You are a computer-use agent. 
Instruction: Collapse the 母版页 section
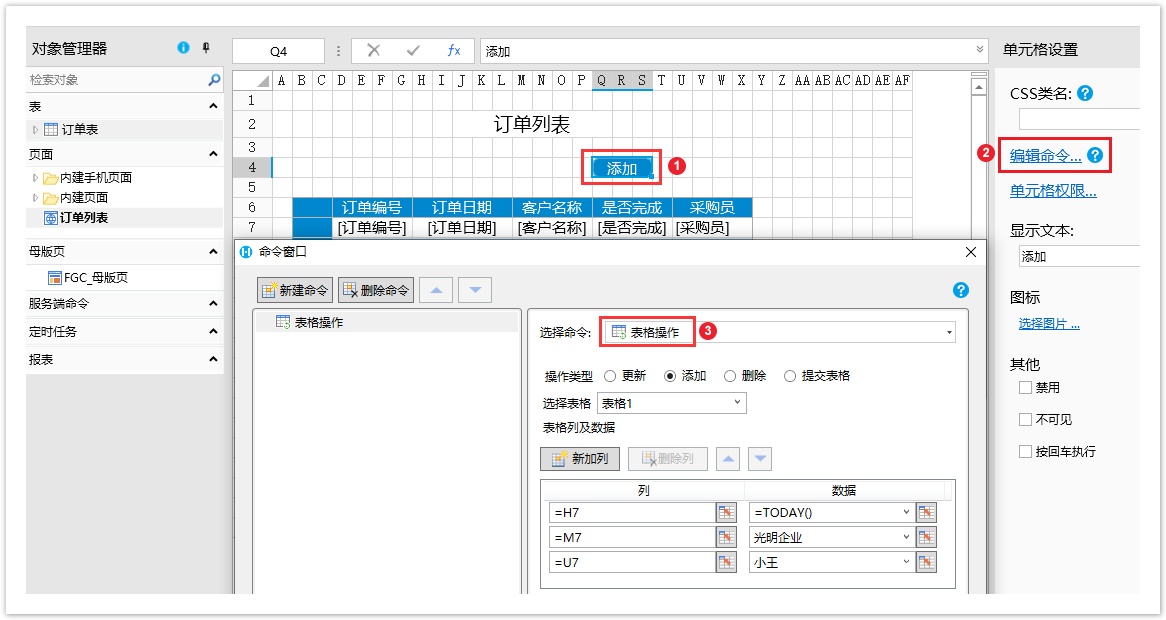pyautogui.click(x=213, y=252)
